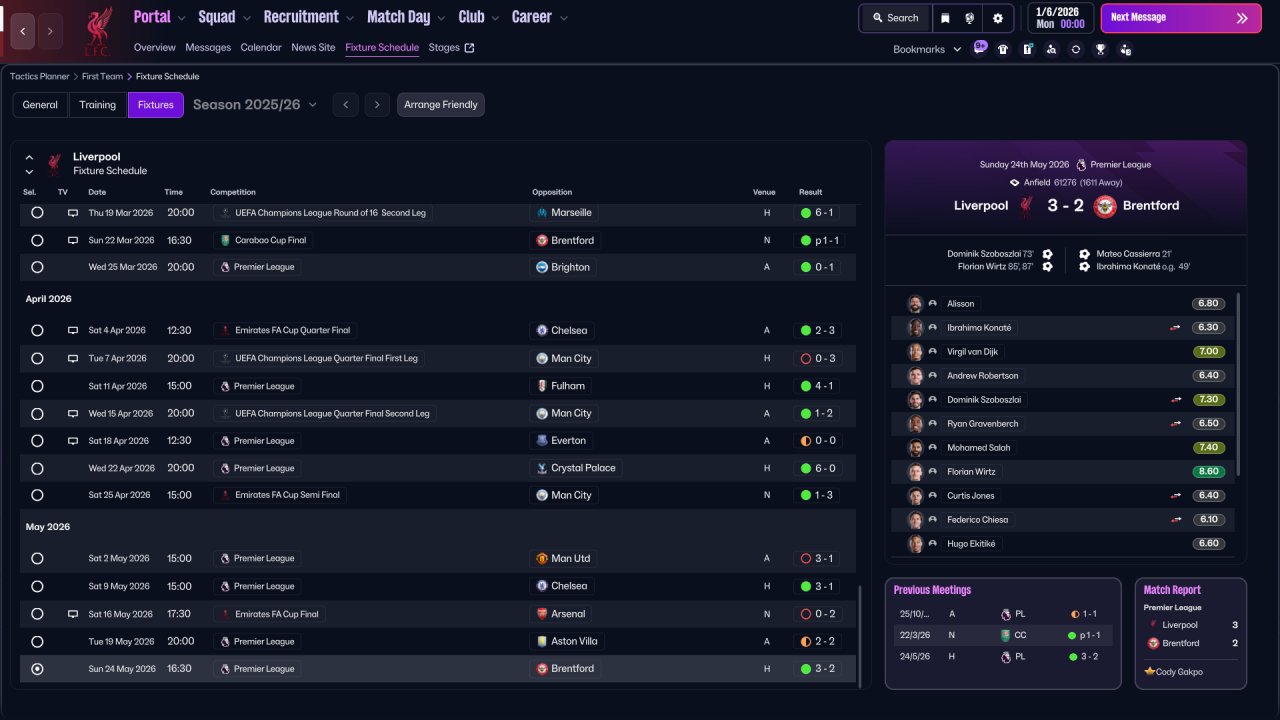Open the settings gear in the top bar
Screen dimensions: 1280x720
[997, 18]
